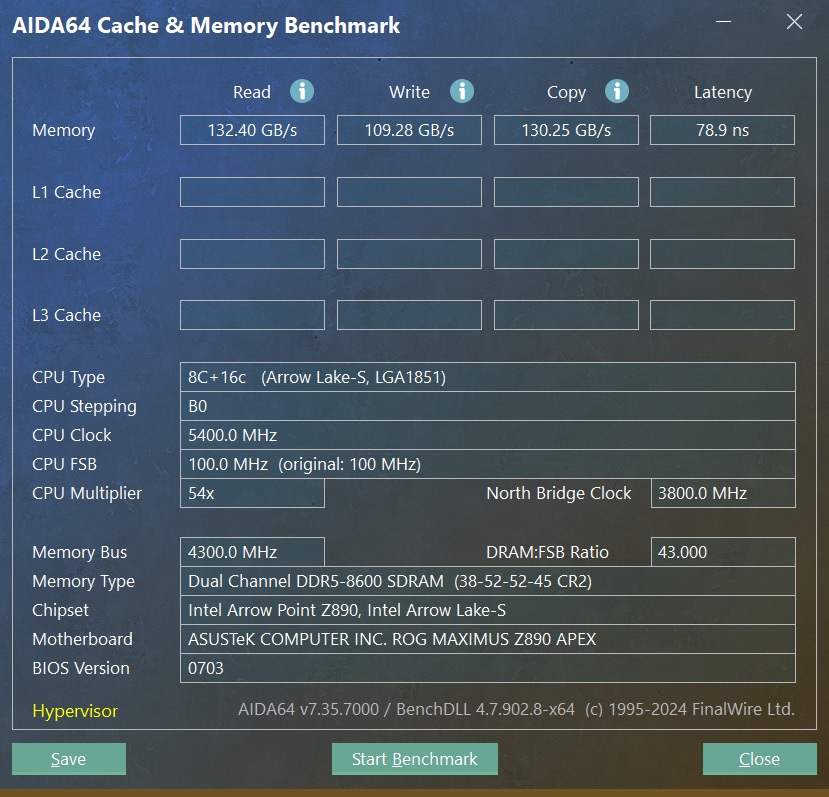Screen dimensions: 829x797
Task: Select the Memory Write result showing 109.28 GB/s
Action: coord(409,129)
